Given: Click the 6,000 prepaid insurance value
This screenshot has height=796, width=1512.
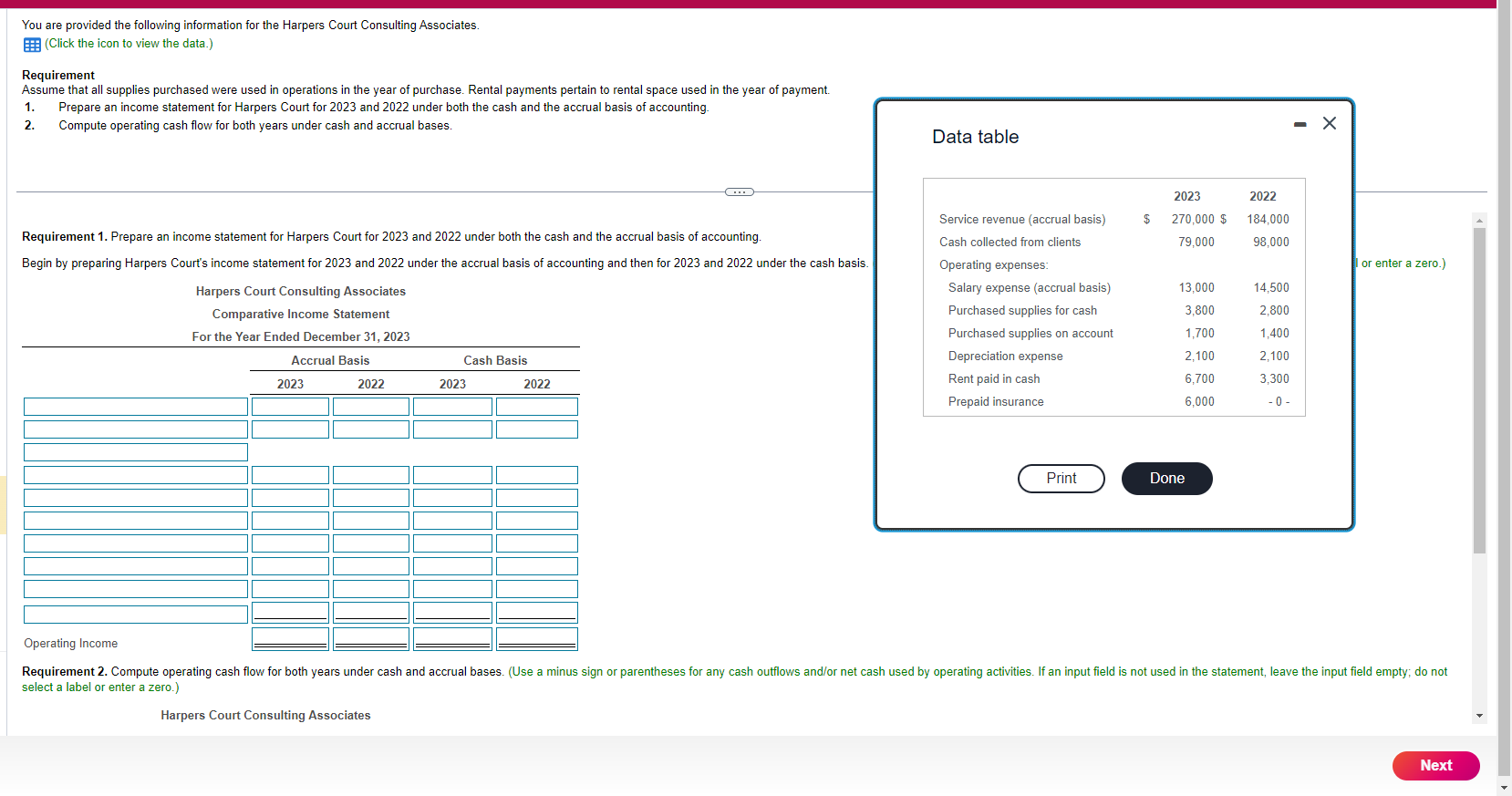Looking at the screenshot, I should [x=1199, y=402].
